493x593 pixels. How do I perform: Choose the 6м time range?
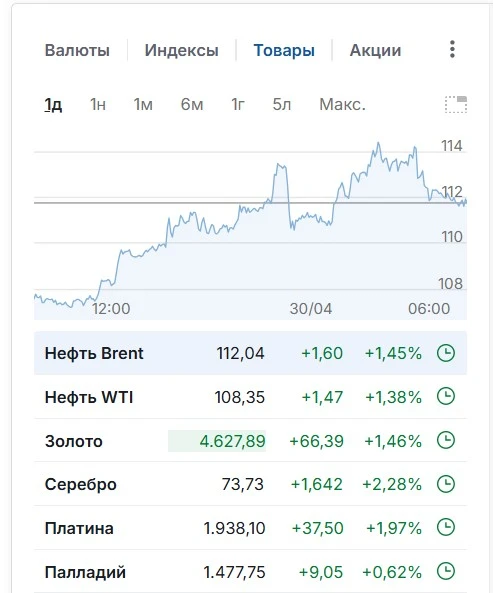[x=192, y=104]
